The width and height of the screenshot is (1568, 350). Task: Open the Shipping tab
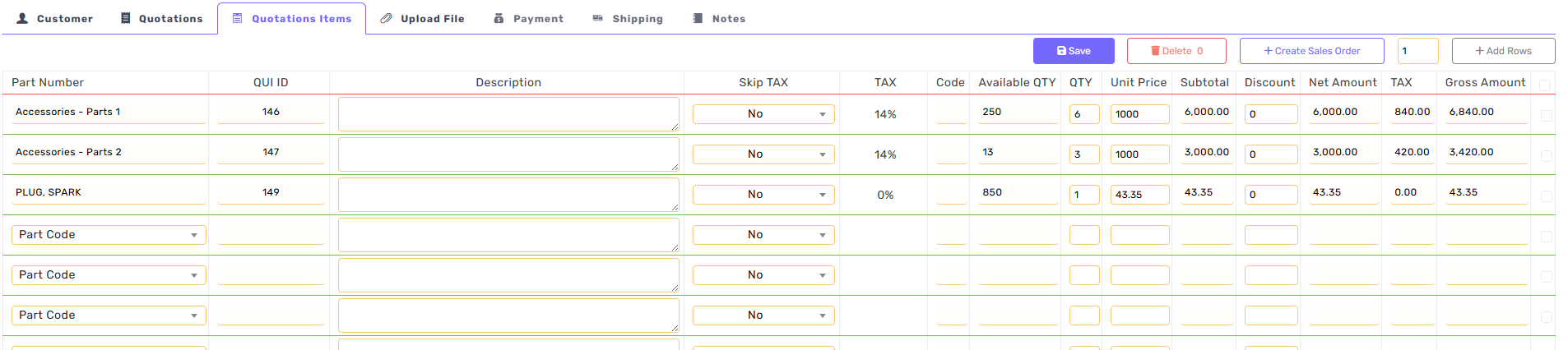637,18
